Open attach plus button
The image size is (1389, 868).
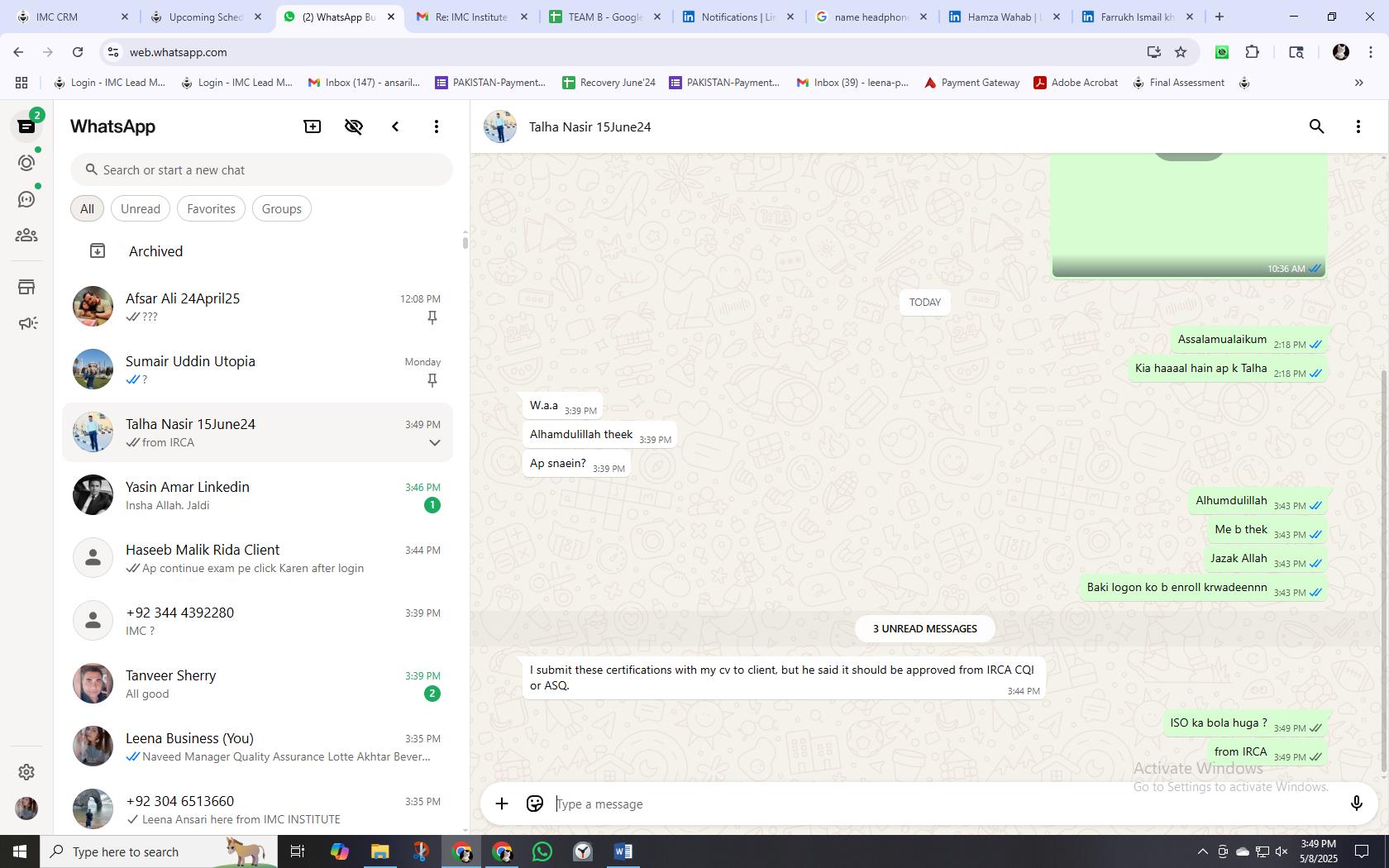pyautogui.click(x=502, y=804)
